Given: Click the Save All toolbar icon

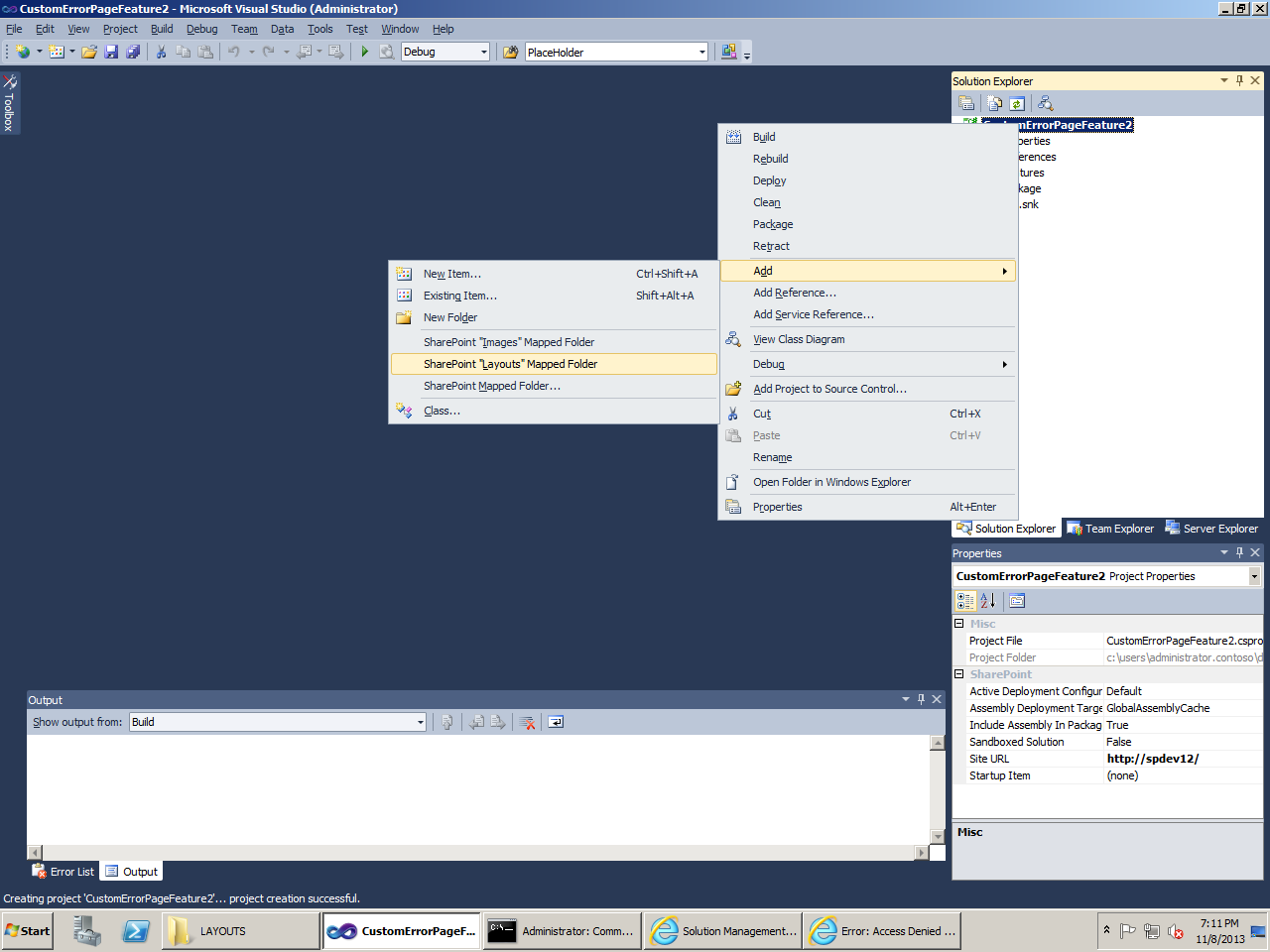Looking at the screenshot, I should pyautogui.click(x=133, y=52).
